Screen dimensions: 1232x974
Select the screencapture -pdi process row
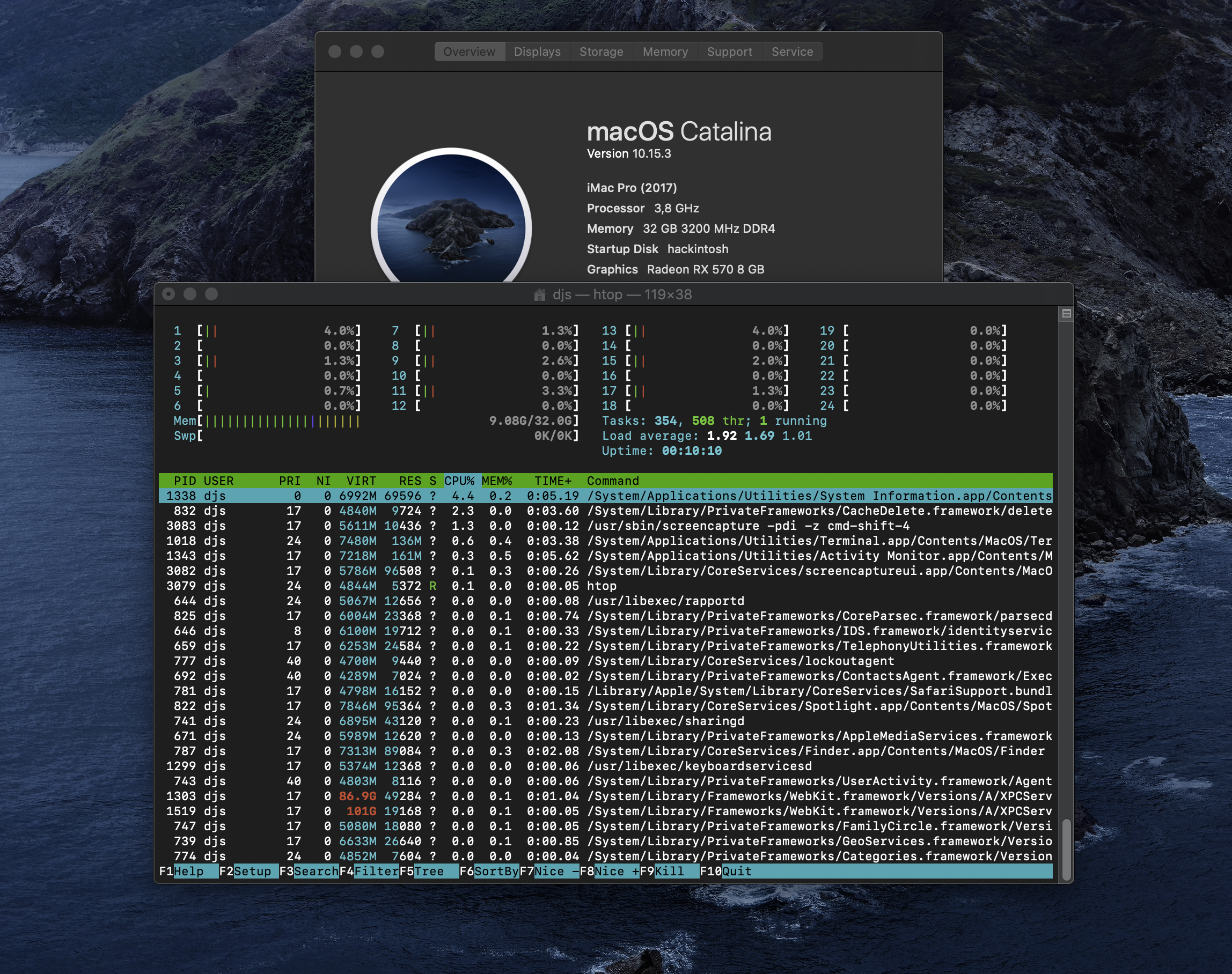(x=606, y=526)
